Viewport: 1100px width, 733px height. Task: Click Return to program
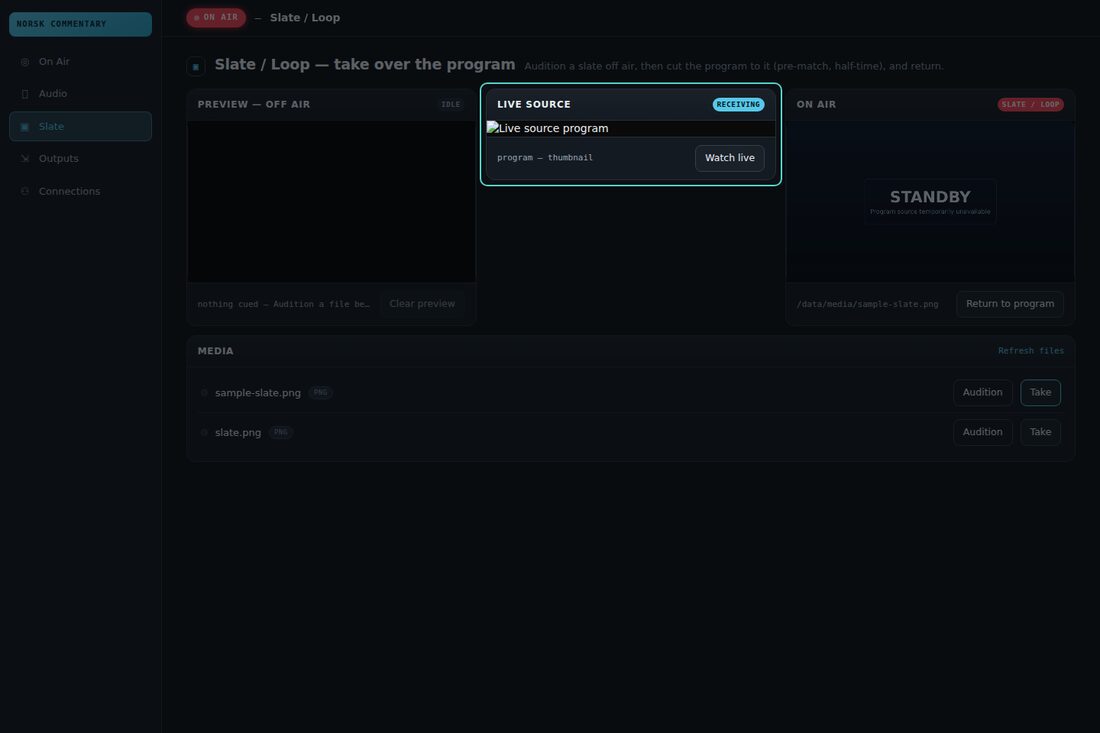[1010, 304]
